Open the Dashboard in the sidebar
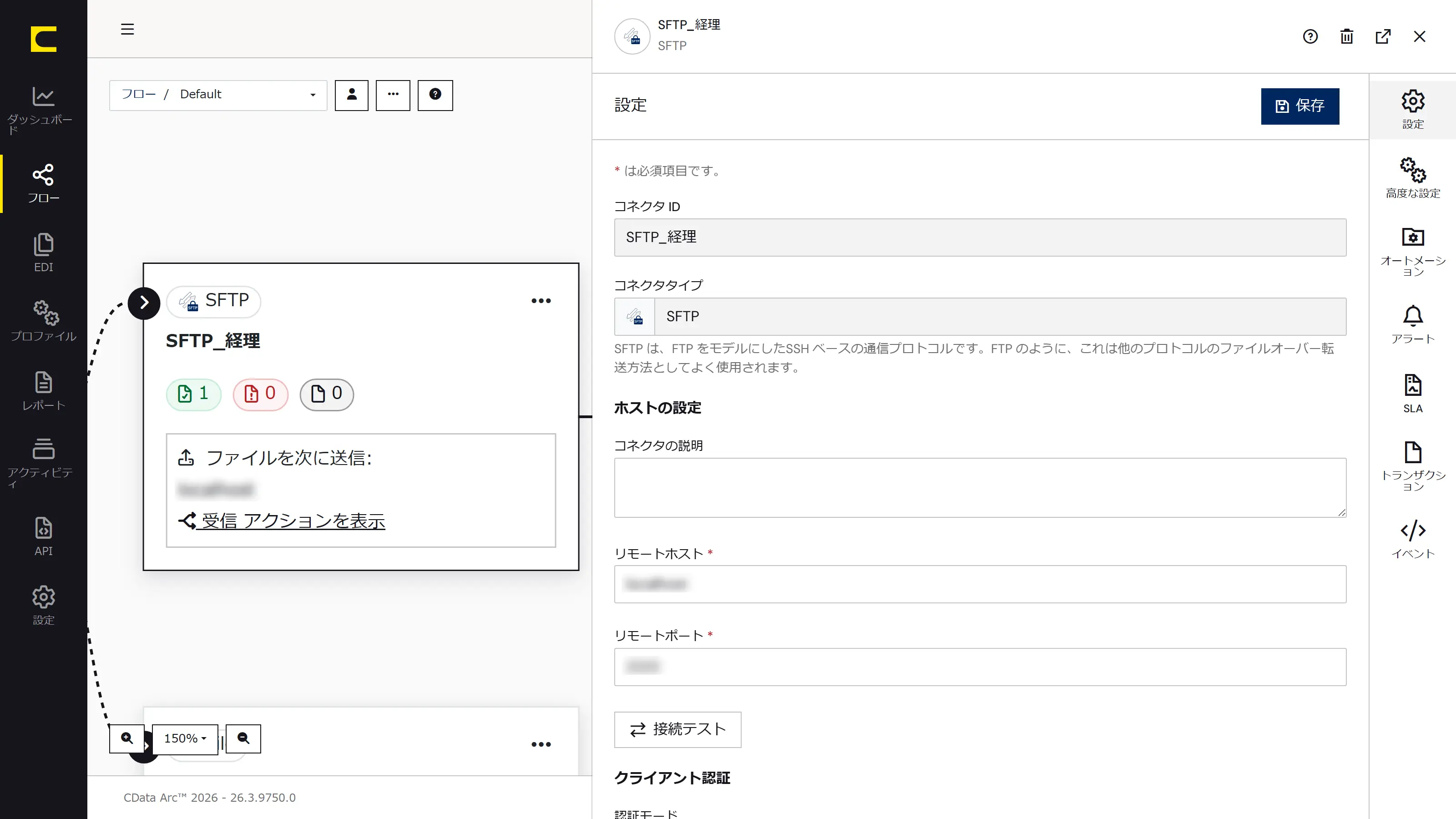 pos(44,110)
